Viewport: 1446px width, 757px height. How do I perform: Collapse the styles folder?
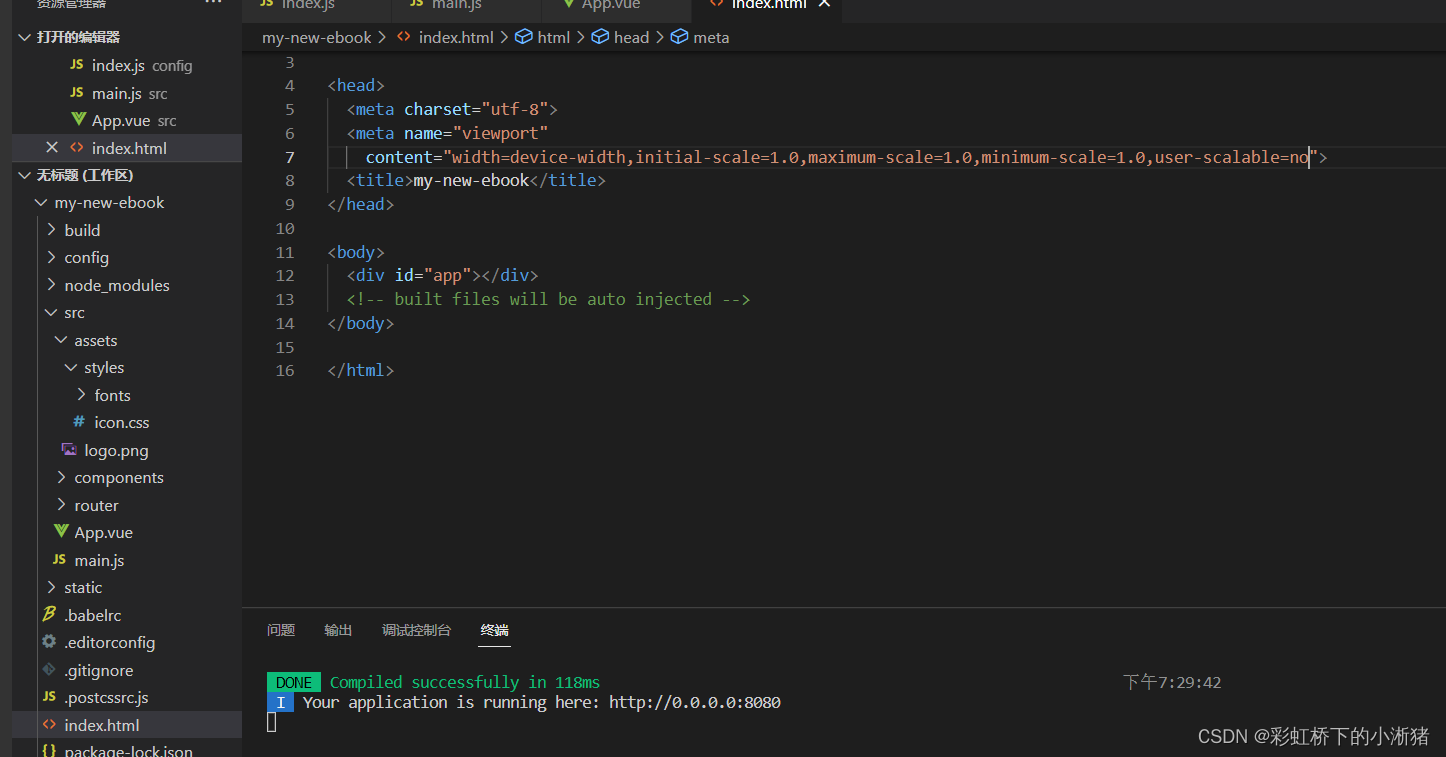coord(71,368)
